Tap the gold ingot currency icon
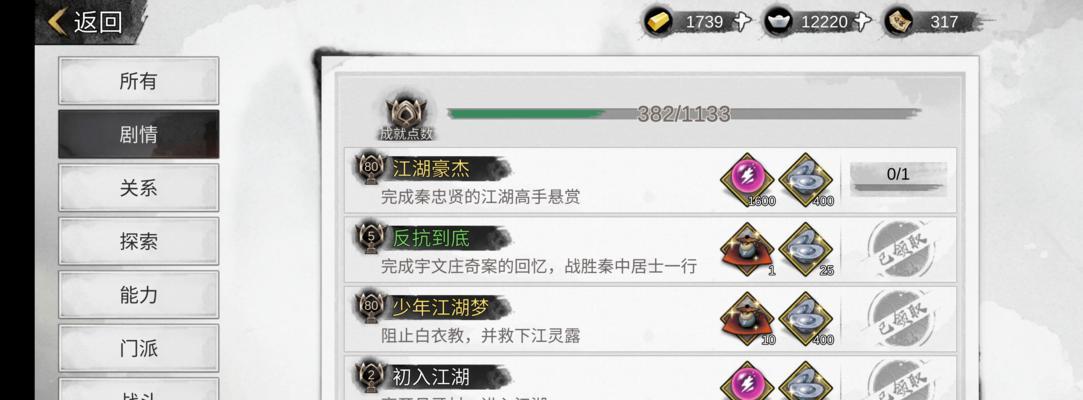The width and height of the screenshot is (1083, 400). tap(658, 21)
